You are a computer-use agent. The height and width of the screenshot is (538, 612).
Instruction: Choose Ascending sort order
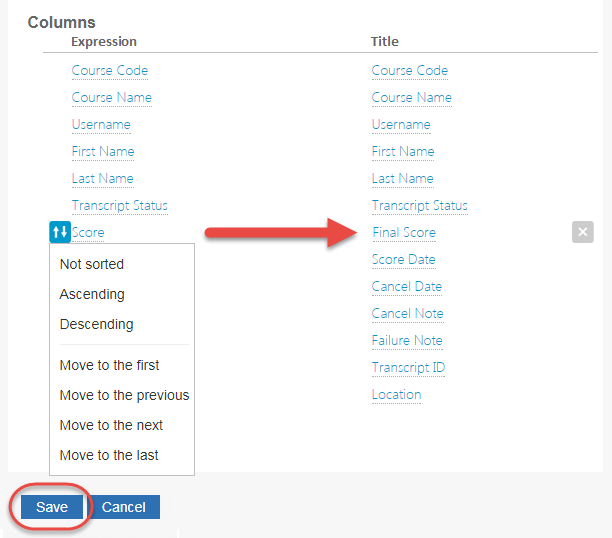click(x=92, y=294)
